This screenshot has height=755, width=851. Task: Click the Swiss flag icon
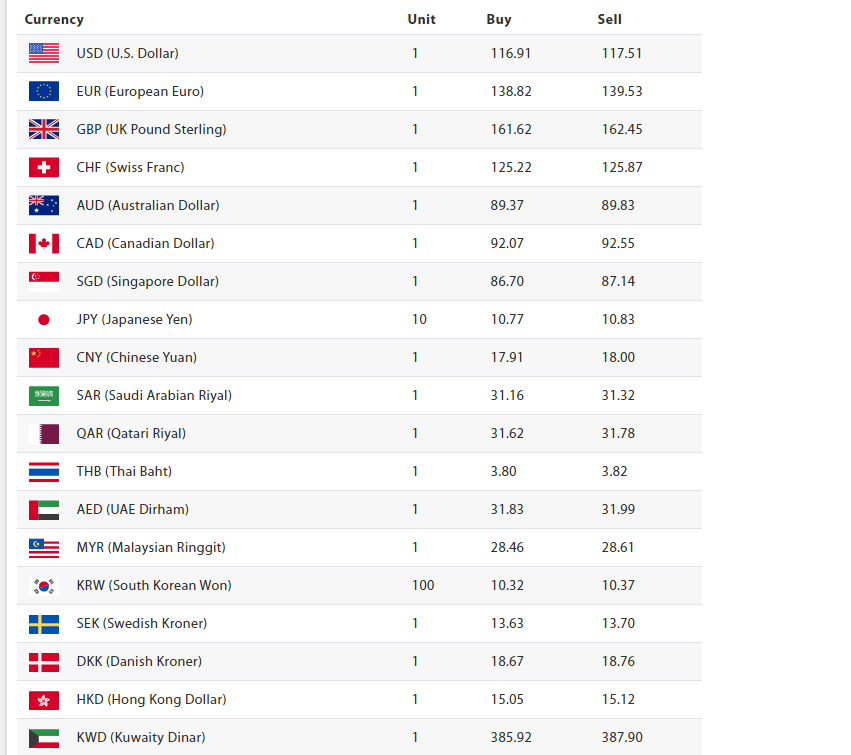[44, 167]
